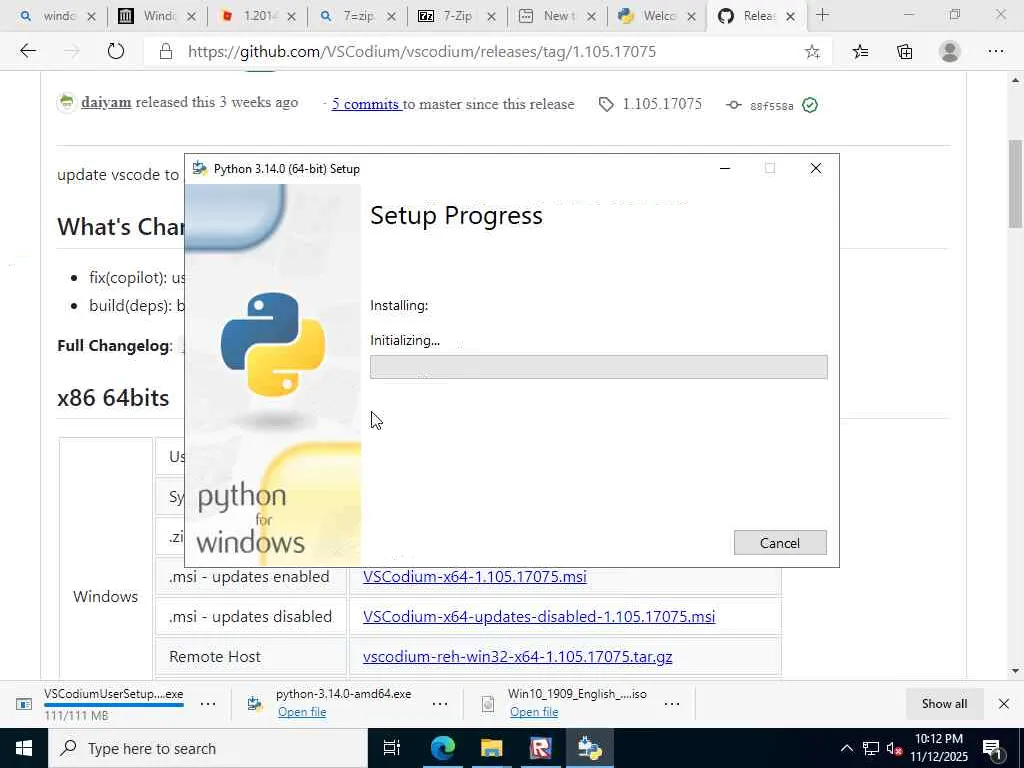Open the red R app on taskbar
The height and width of the screenshot is (768, 1024).
click(x=540, y=748)
